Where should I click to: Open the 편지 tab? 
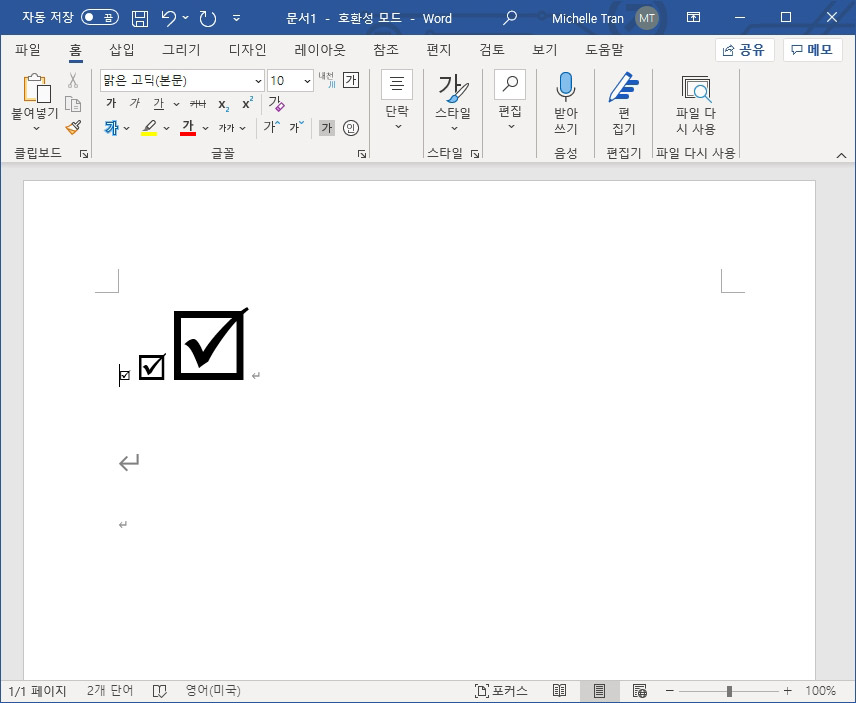(439, 50)
